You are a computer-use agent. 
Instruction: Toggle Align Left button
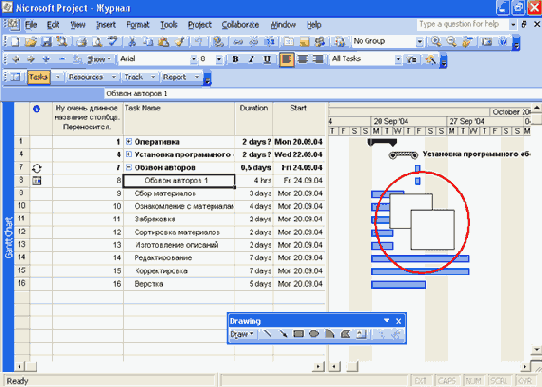click(287, 59)
